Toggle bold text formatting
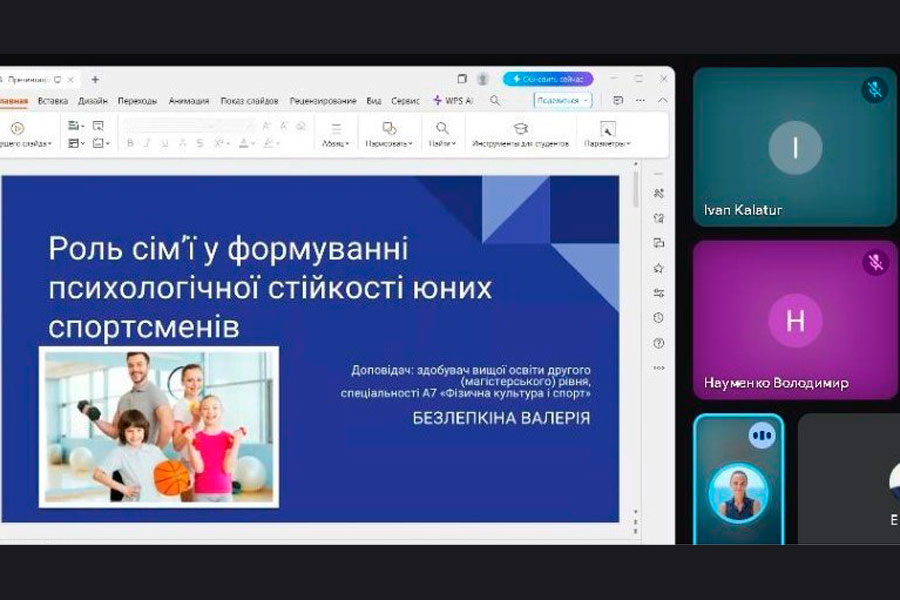This screenshot has height=600, width=900. tap(130, 144)
